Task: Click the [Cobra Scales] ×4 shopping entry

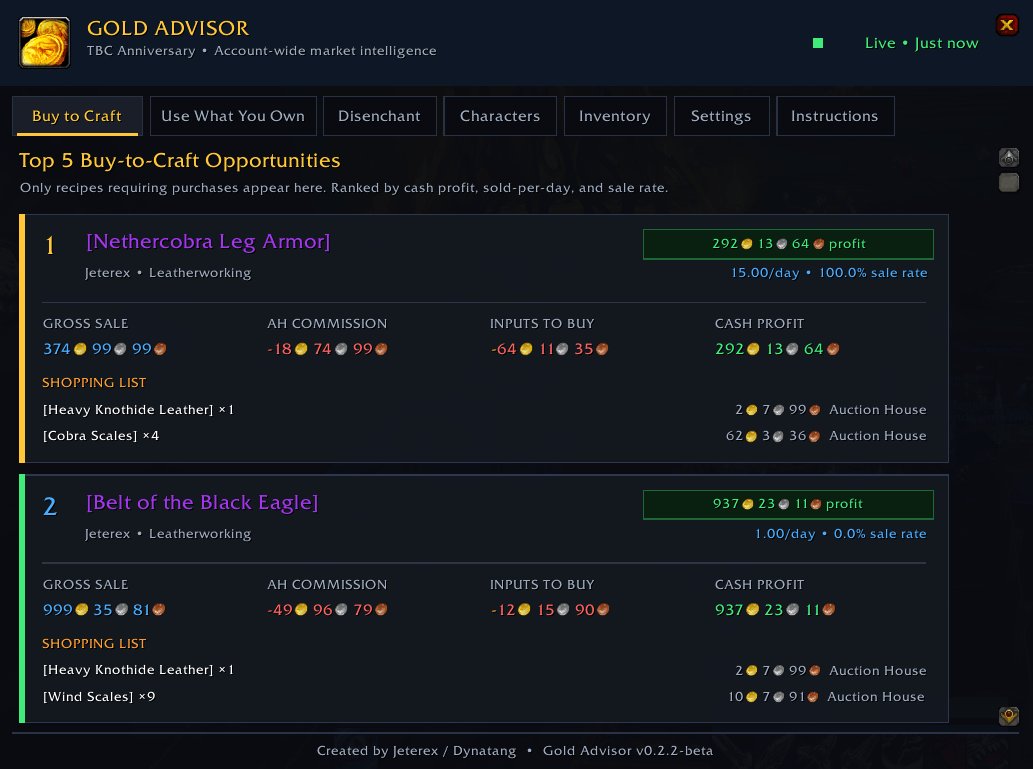Action: [101, 436]
